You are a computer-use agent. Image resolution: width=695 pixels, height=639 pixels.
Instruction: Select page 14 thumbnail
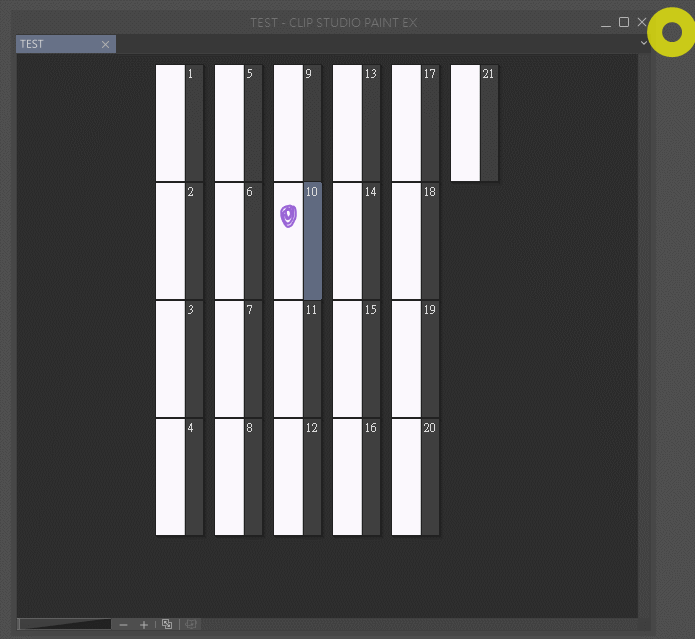(x=347, y=241)
